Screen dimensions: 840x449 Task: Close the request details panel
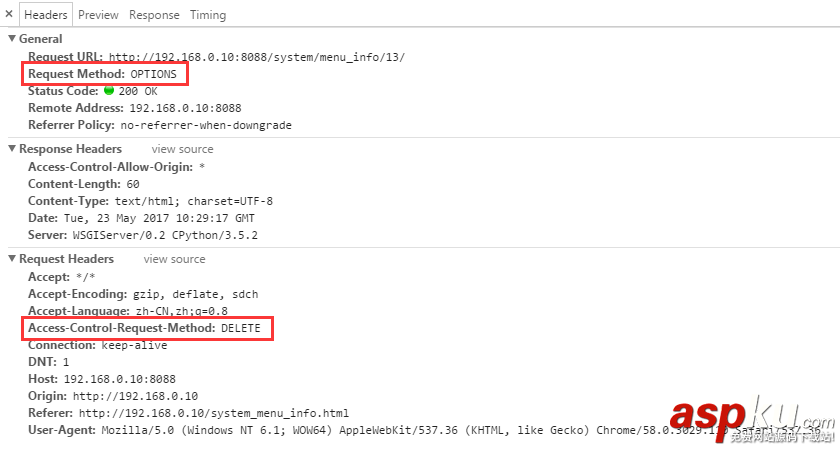[9, 14]
